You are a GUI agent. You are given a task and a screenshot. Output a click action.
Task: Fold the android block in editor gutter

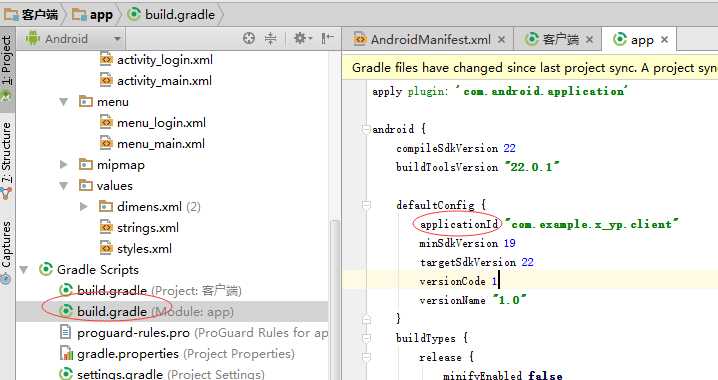tap(366, 130)
